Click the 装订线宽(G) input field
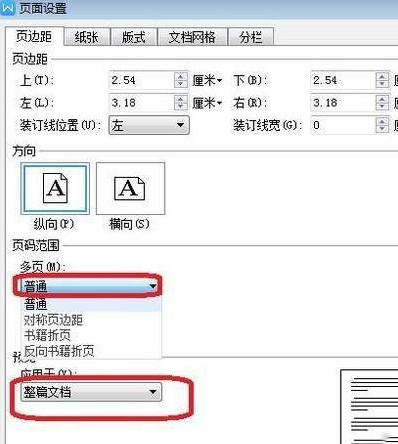The image size is (398, 444). (343, 125)
